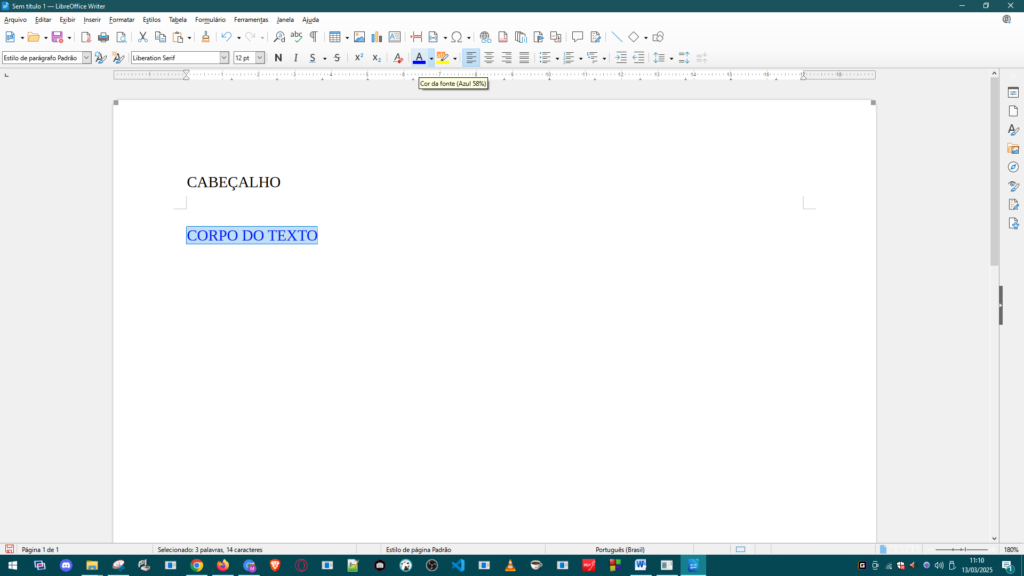The image size is (1024, 576).
Task: Click the 180% zoom level indicator
Action: coord(1011,549)
